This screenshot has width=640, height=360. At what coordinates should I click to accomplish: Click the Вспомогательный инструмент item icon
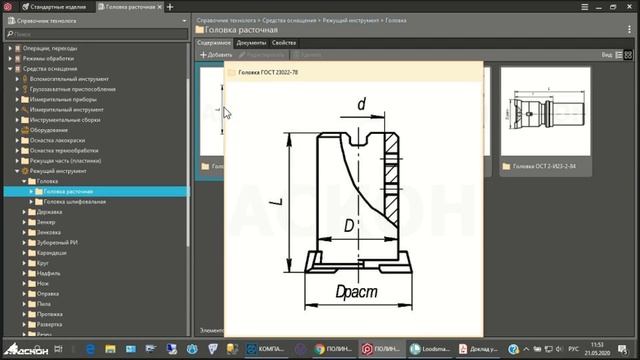click(x=25, y=79)
